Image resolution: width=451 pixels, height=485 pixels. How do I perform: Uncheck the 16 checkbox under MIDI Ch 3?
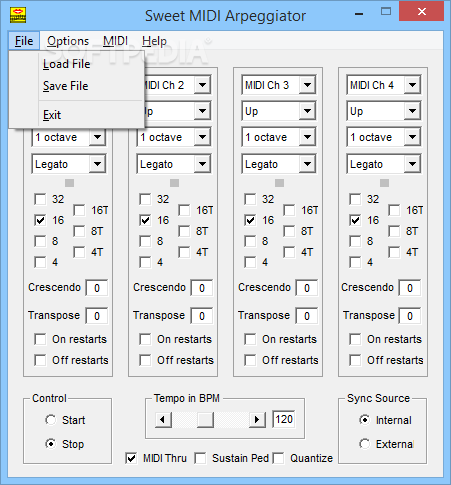[250, 220]
